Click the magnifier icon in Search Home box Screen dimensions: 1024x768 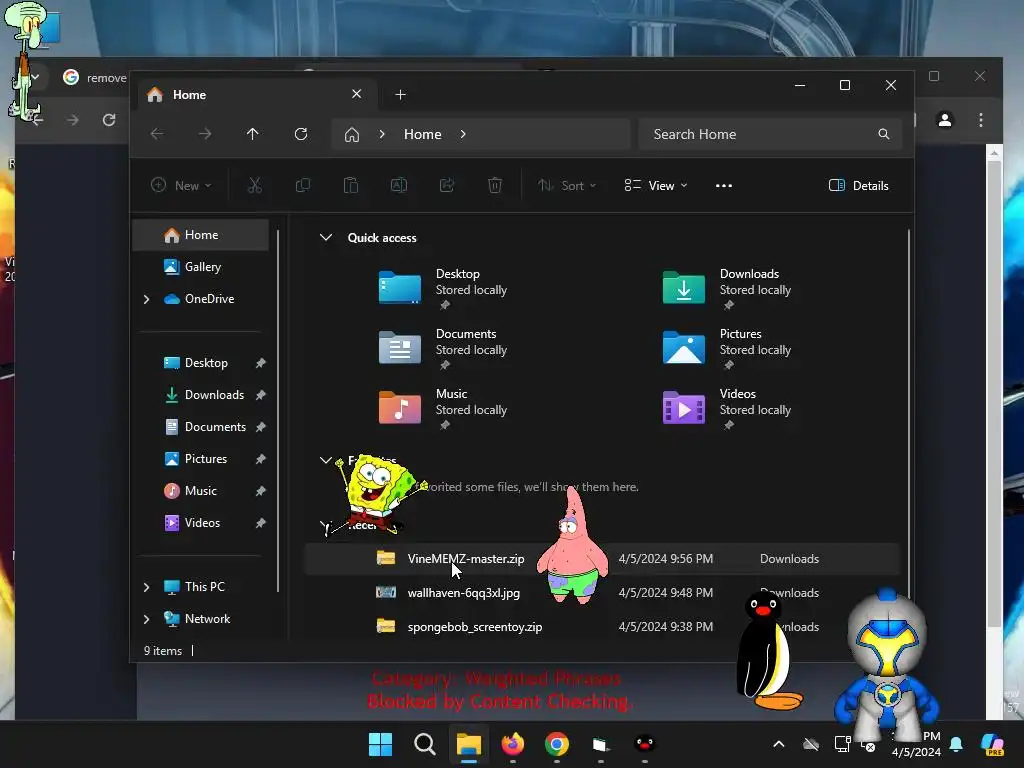(884, 134)
